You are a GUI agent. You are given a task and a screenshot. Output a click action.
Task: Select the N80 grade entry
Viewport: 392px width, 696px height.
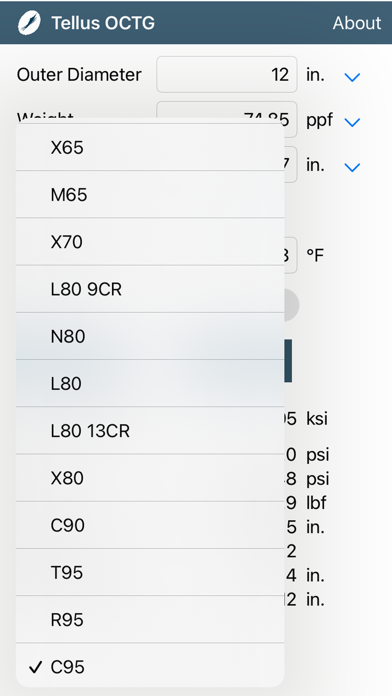[x=150, y=336]
